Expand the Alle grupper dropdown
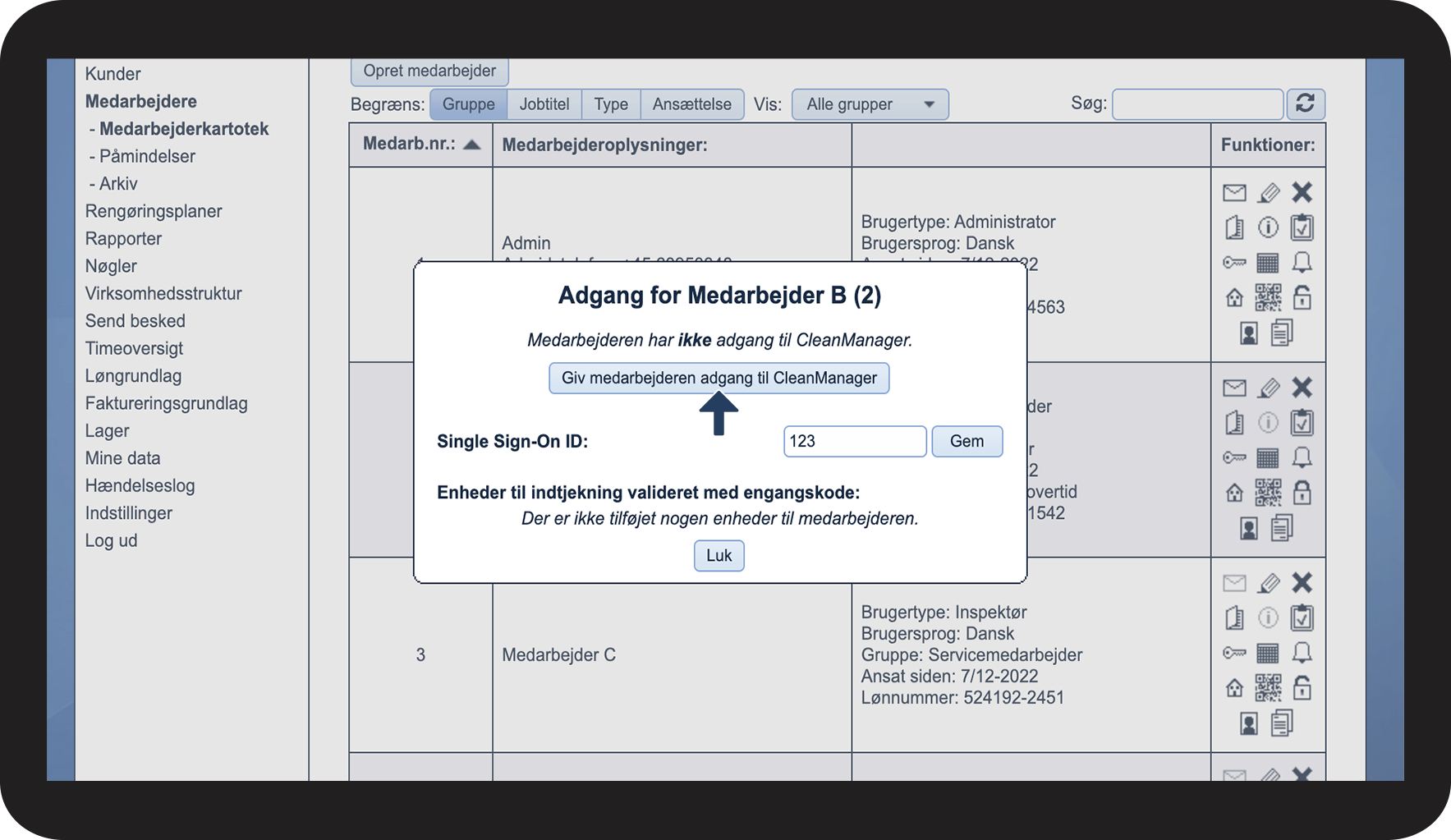 870,104
